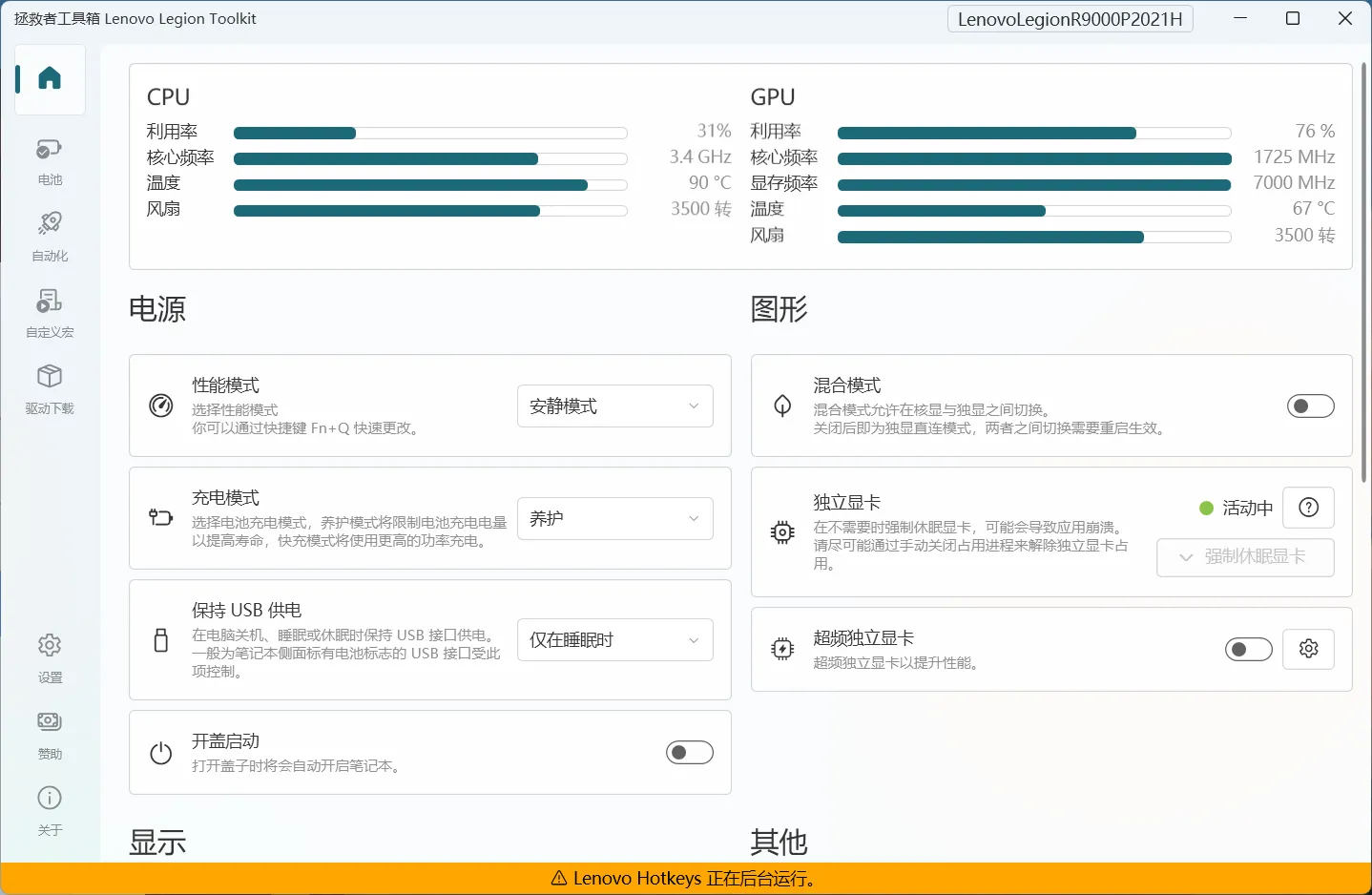Expand the 强制休眠显卡 force-sleep GPU control
Image resolution: width=1372 pixels, height=895 pixels.
1245,557
